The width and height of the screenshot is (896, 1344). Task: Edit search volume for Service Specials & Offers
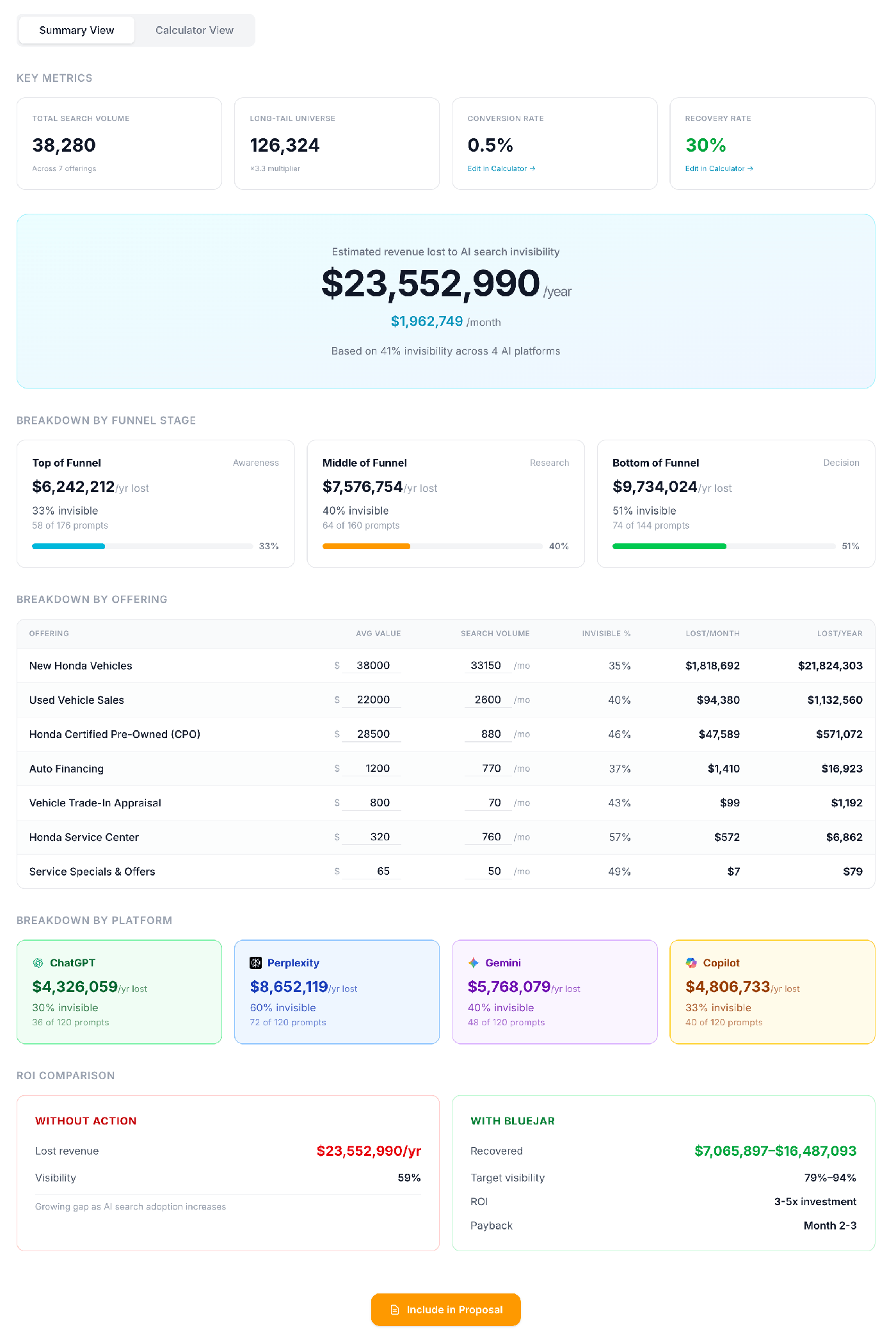click(488, 871)
